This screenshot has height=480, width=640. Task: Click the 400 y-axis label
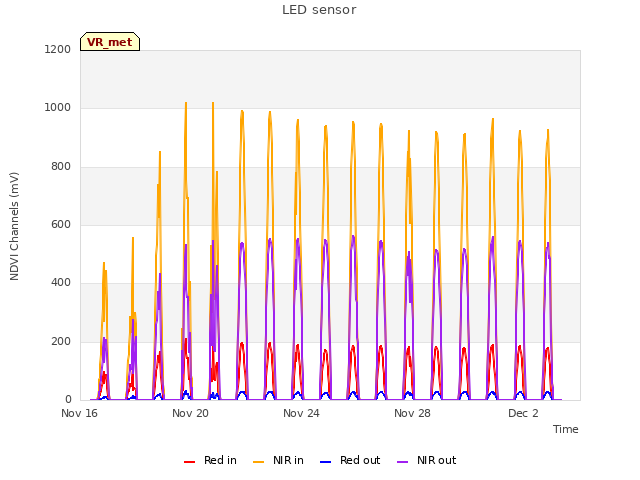[61, 282]
